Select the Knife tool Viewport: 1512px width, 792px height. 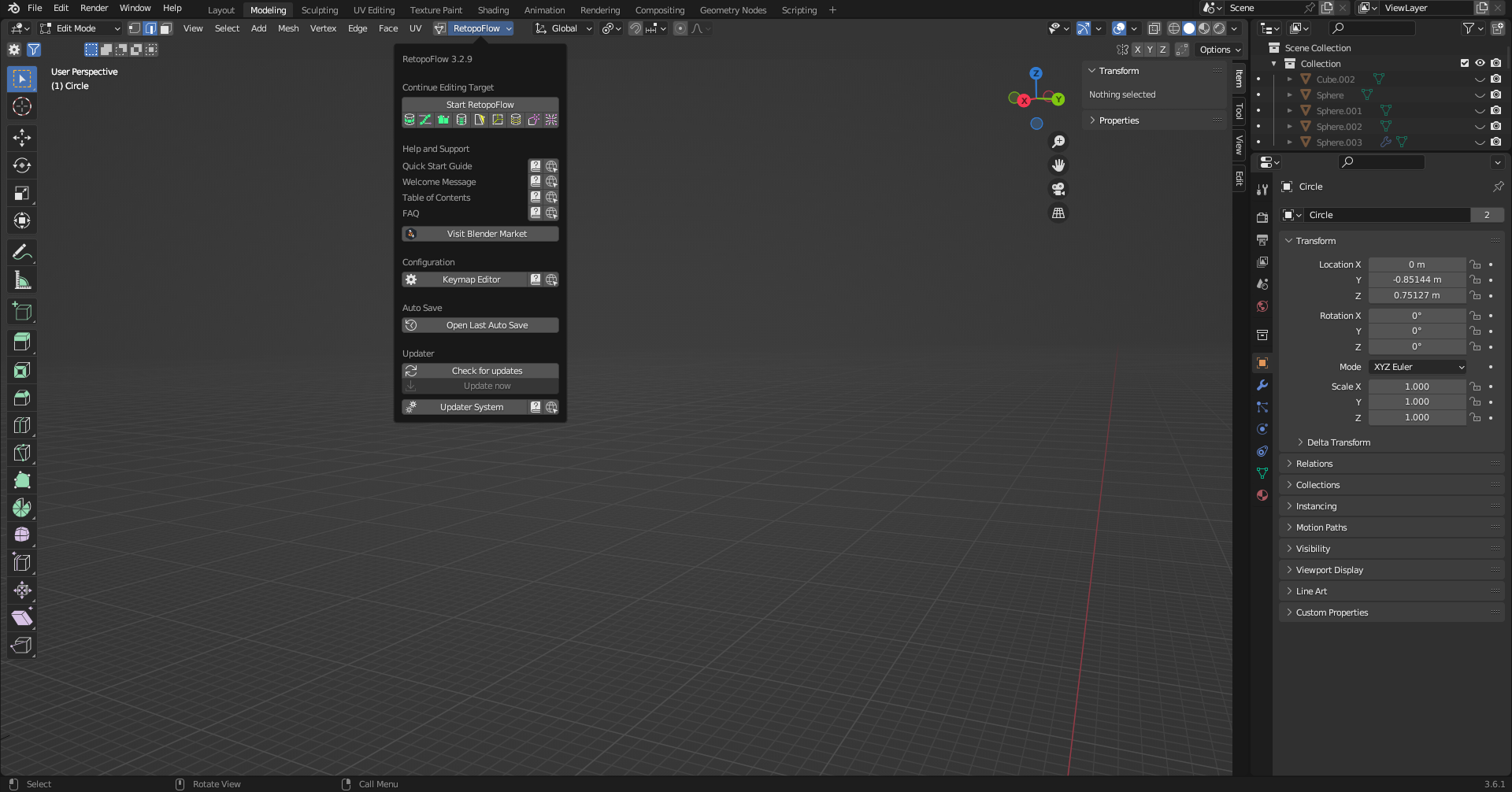pyautogui.click(x=22, y=453)
